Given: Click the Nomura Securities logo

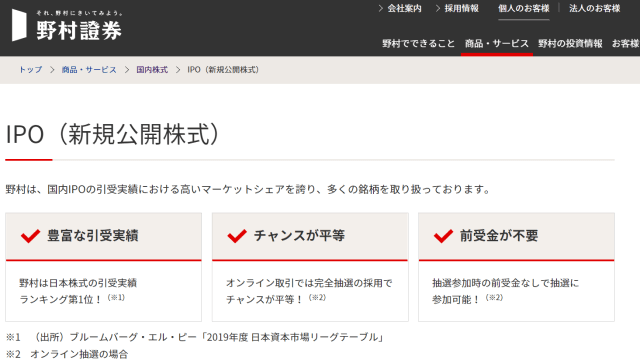Looking at the screenshot, I should 67,25.
